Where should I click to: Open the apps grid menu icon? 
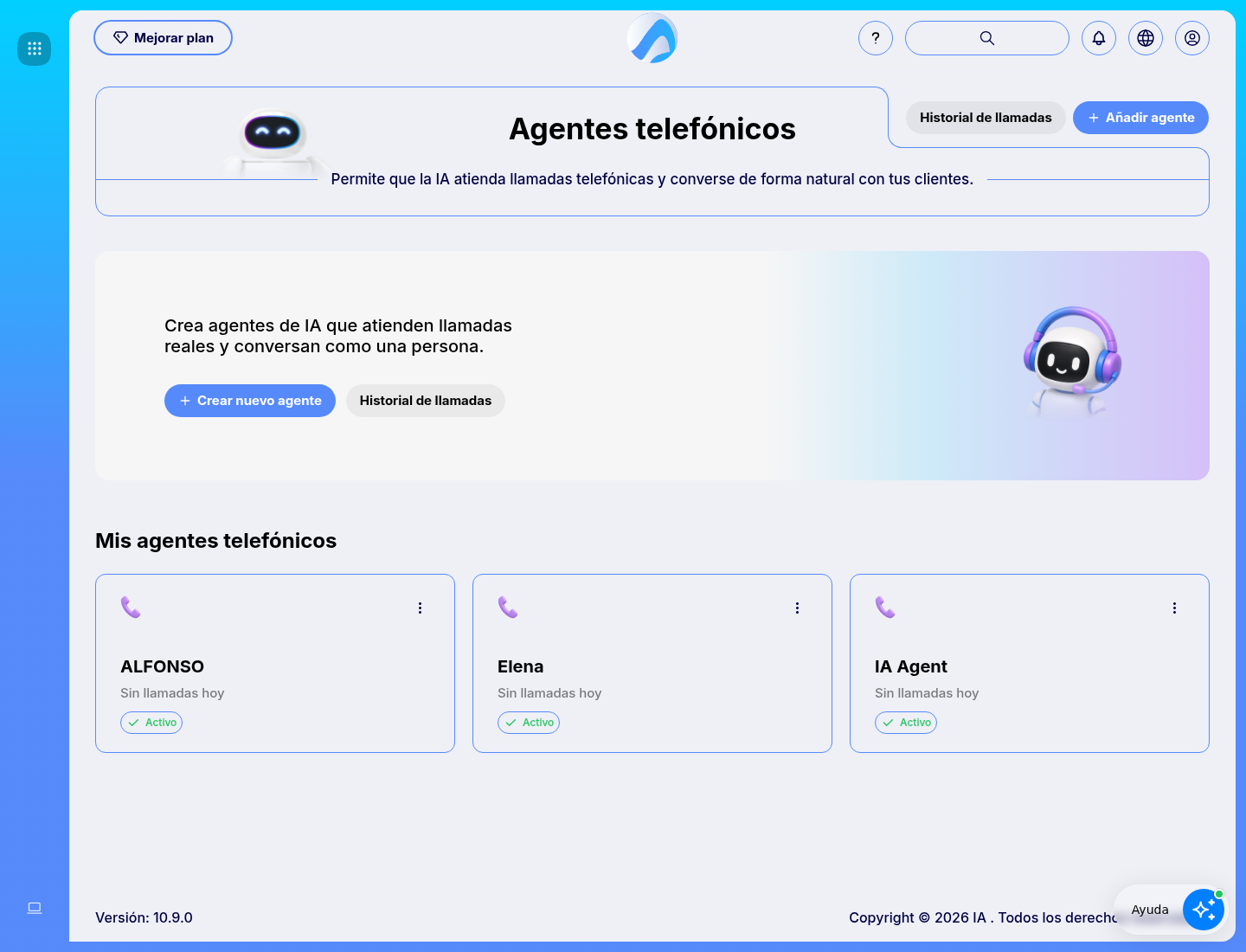pyautogui.click(x=35, y=48)
